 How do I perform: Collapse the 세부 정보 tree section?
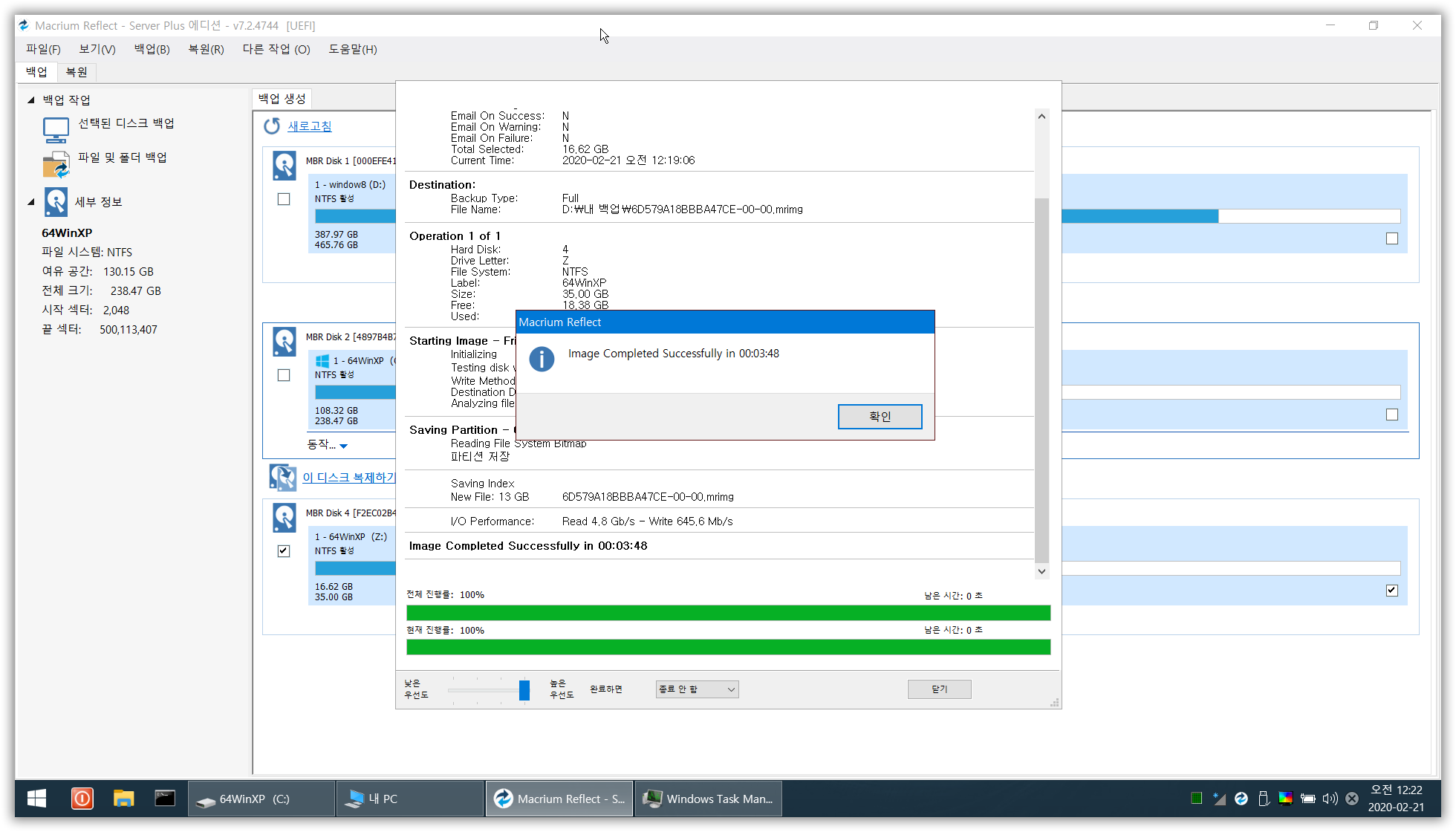[31, 202]
